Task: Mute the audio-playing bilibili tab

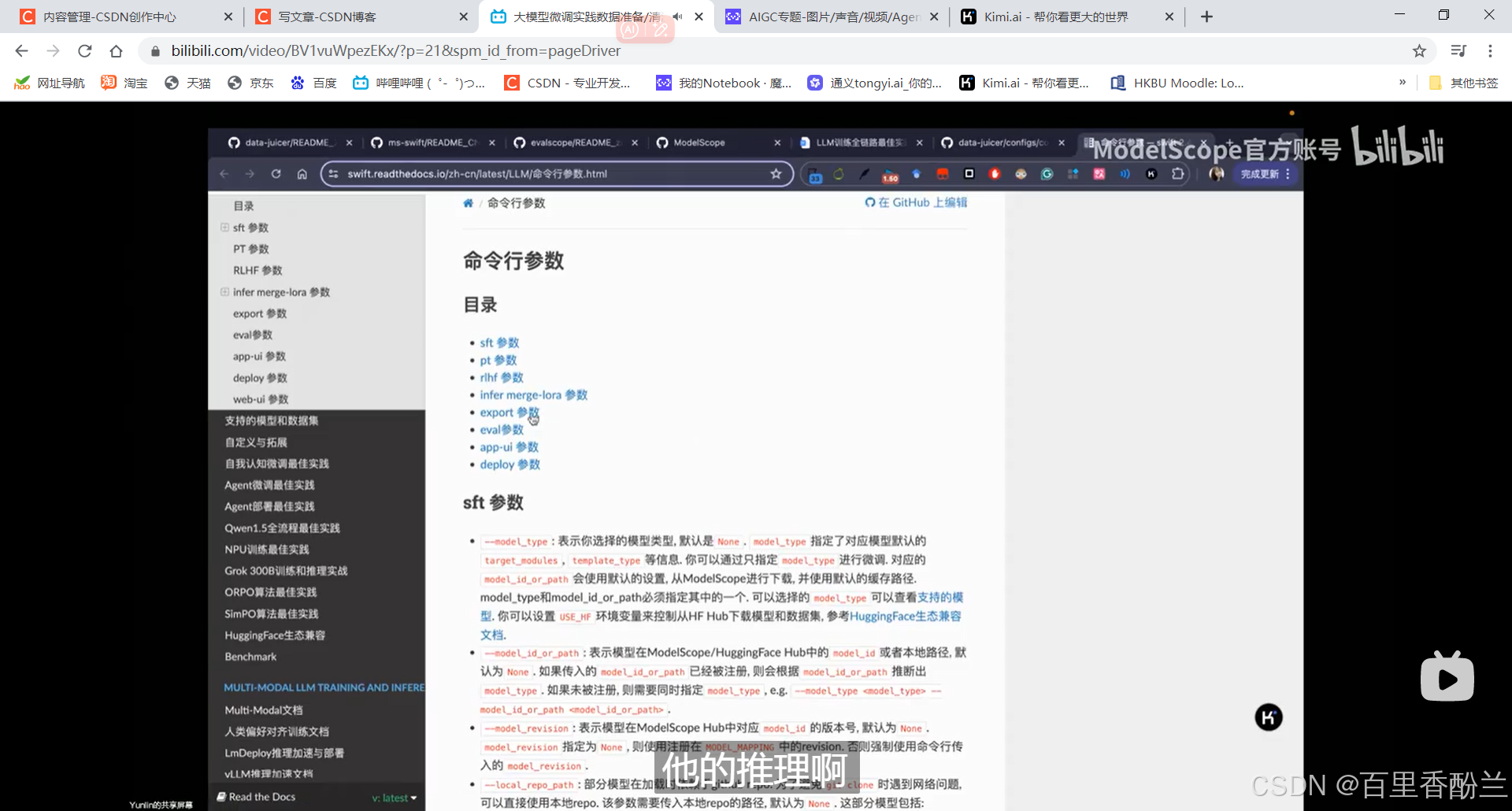Action: (677, 17)
